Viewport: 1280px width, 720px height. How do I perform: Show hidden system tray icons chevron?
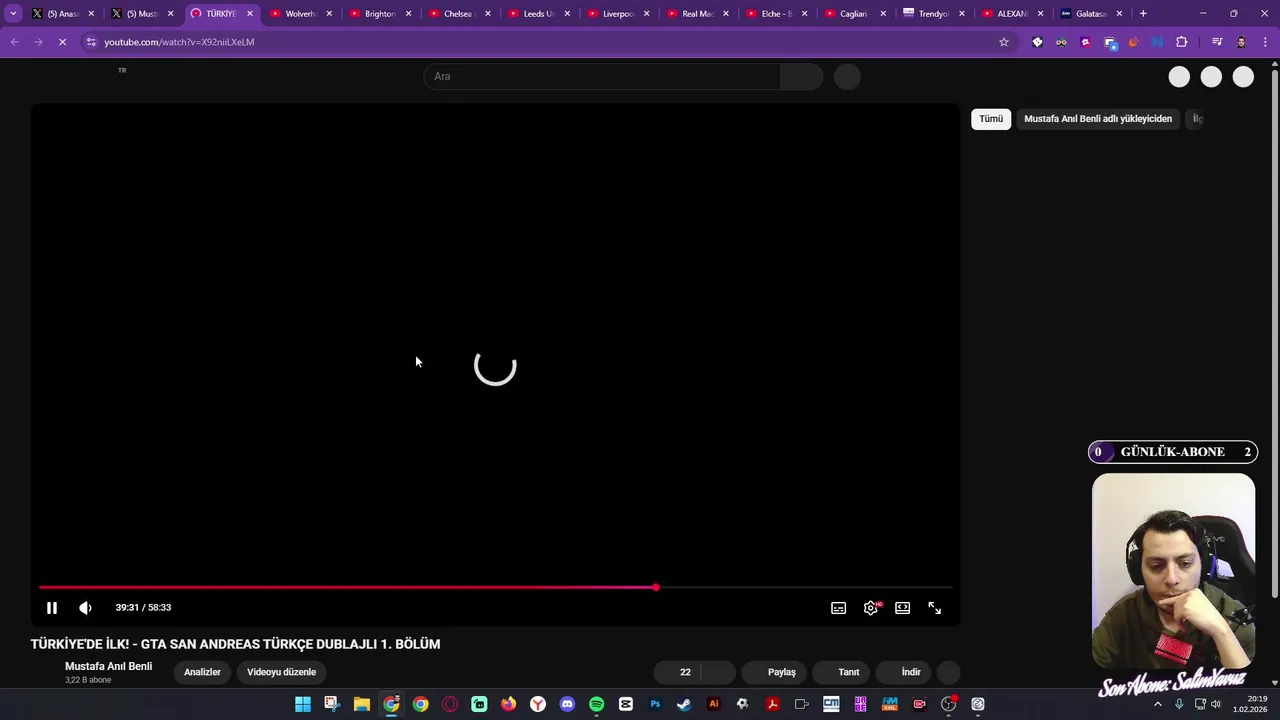pos(1158,704)
